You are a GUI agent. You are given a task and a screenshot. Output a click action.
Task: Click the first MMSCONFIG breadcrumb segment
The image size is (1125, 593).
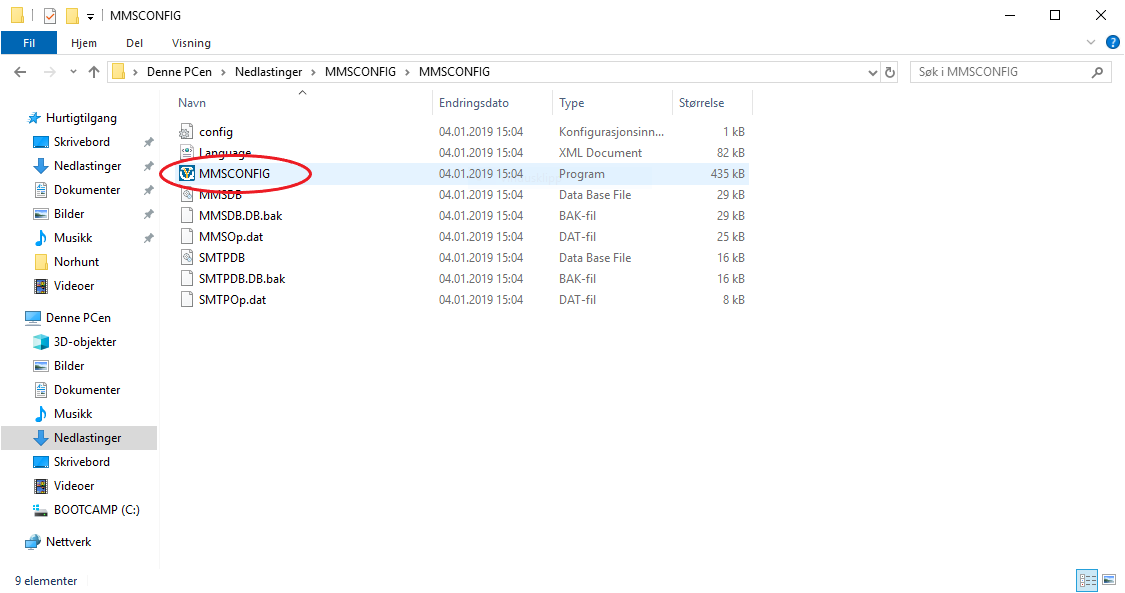[x=360, y=72]
